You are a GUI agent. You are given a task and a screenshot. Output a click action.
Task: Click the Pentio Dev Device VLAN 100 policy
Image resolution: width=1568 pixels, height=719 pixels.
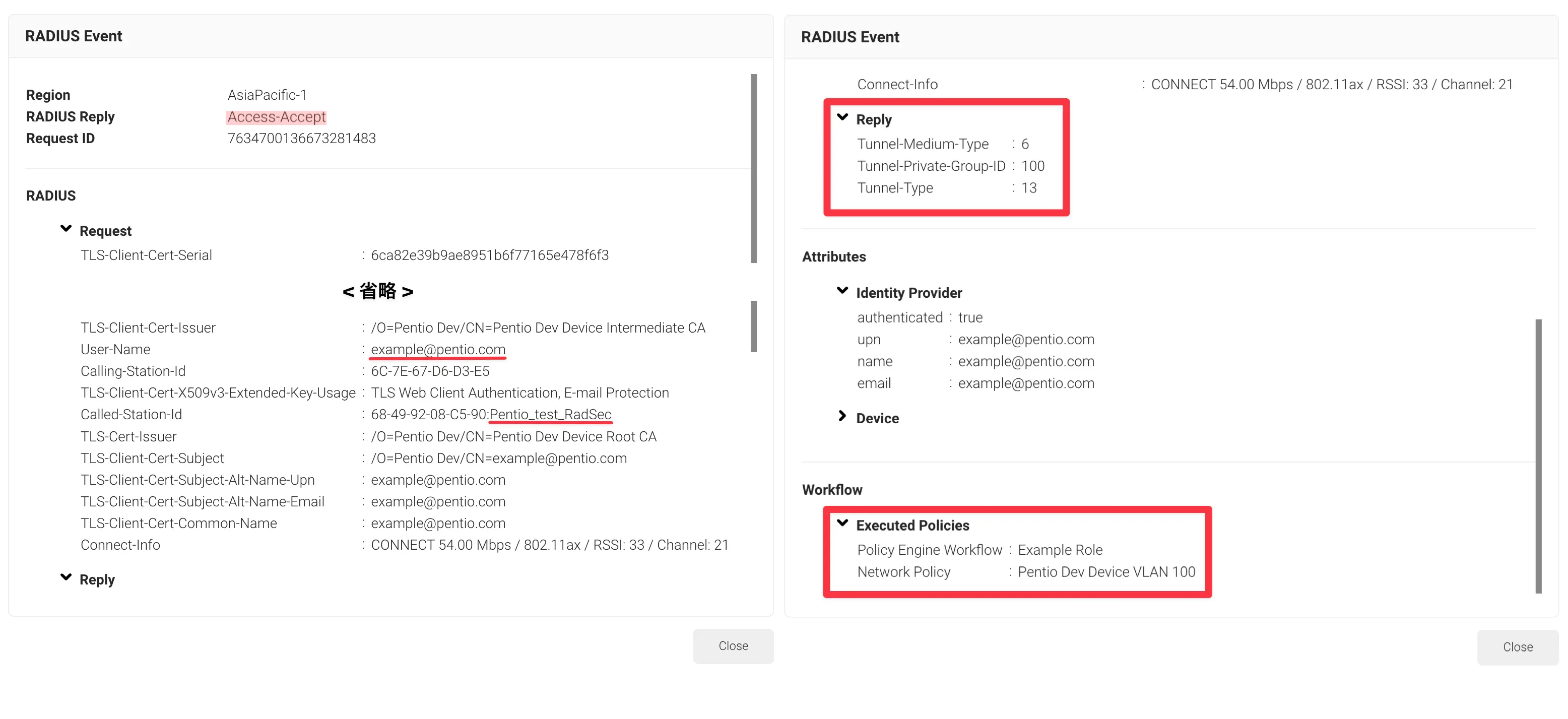coord(1106,572)
